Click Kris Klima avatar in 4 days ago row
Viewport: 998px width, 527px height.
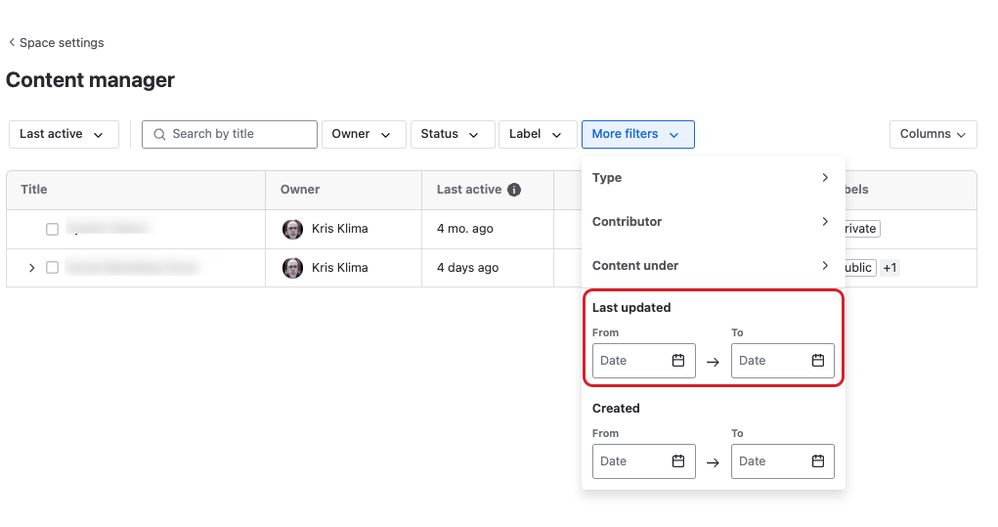(x=292, y=268)
